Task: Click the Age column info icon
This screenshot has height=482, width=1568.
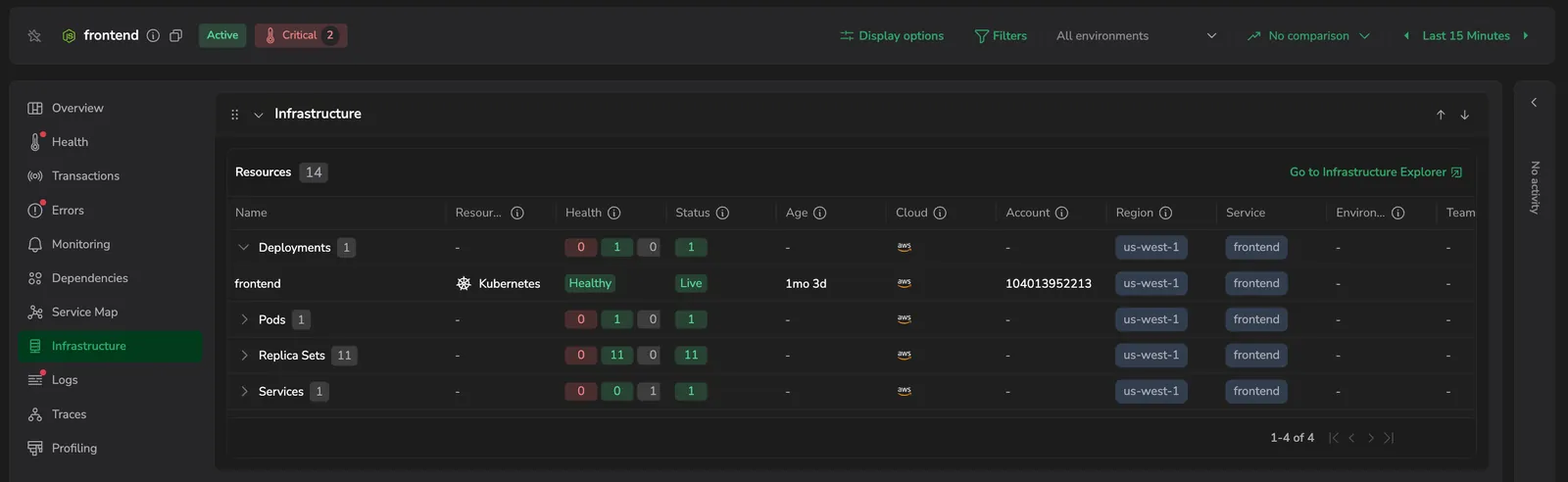Action: pyautogui.click(x=819, y=213)
